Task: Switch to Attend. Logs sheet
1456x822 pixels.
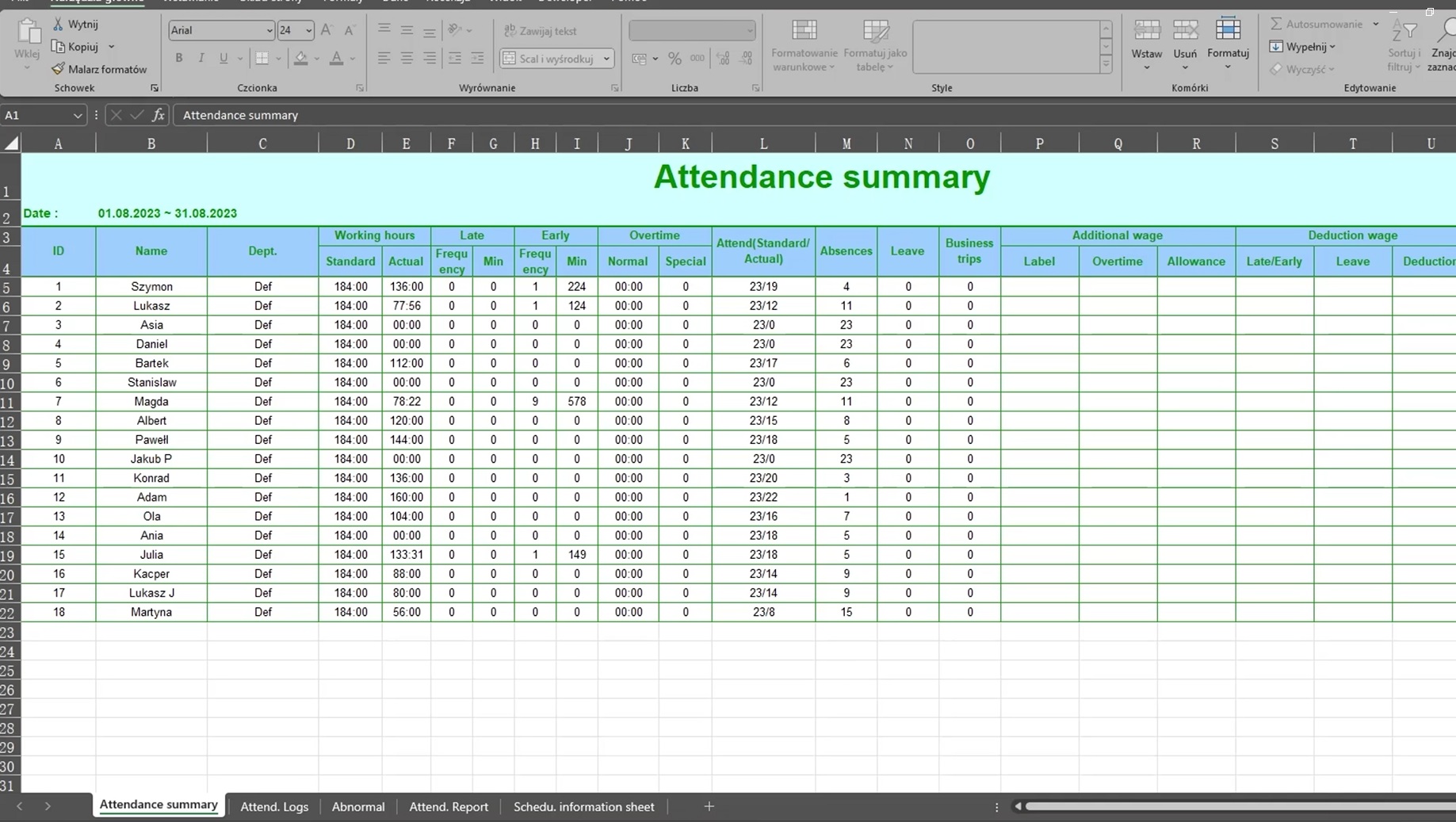Action: (274, 806)
